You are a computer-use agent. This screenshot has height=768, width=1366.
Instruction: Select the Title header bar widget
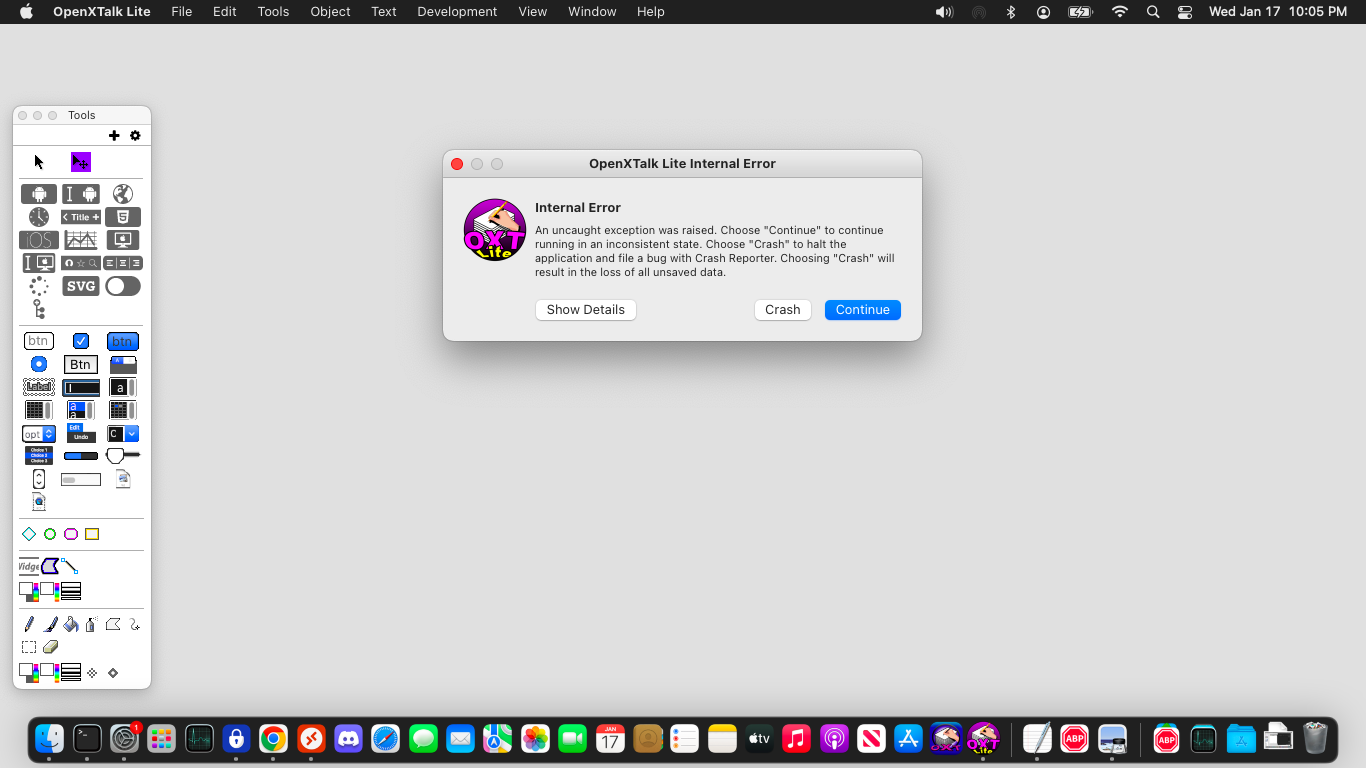(81, 217)
